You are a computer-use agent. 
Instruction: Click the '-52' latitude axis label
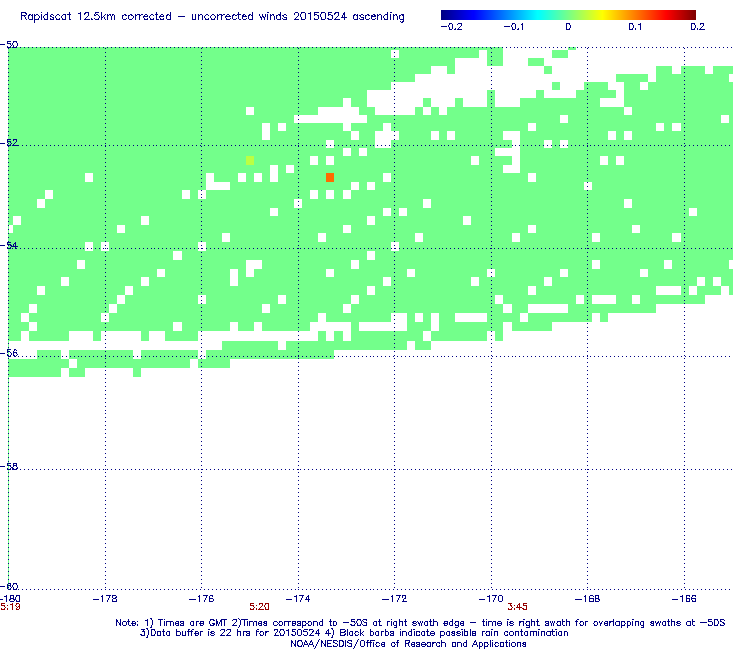[9, 143]
